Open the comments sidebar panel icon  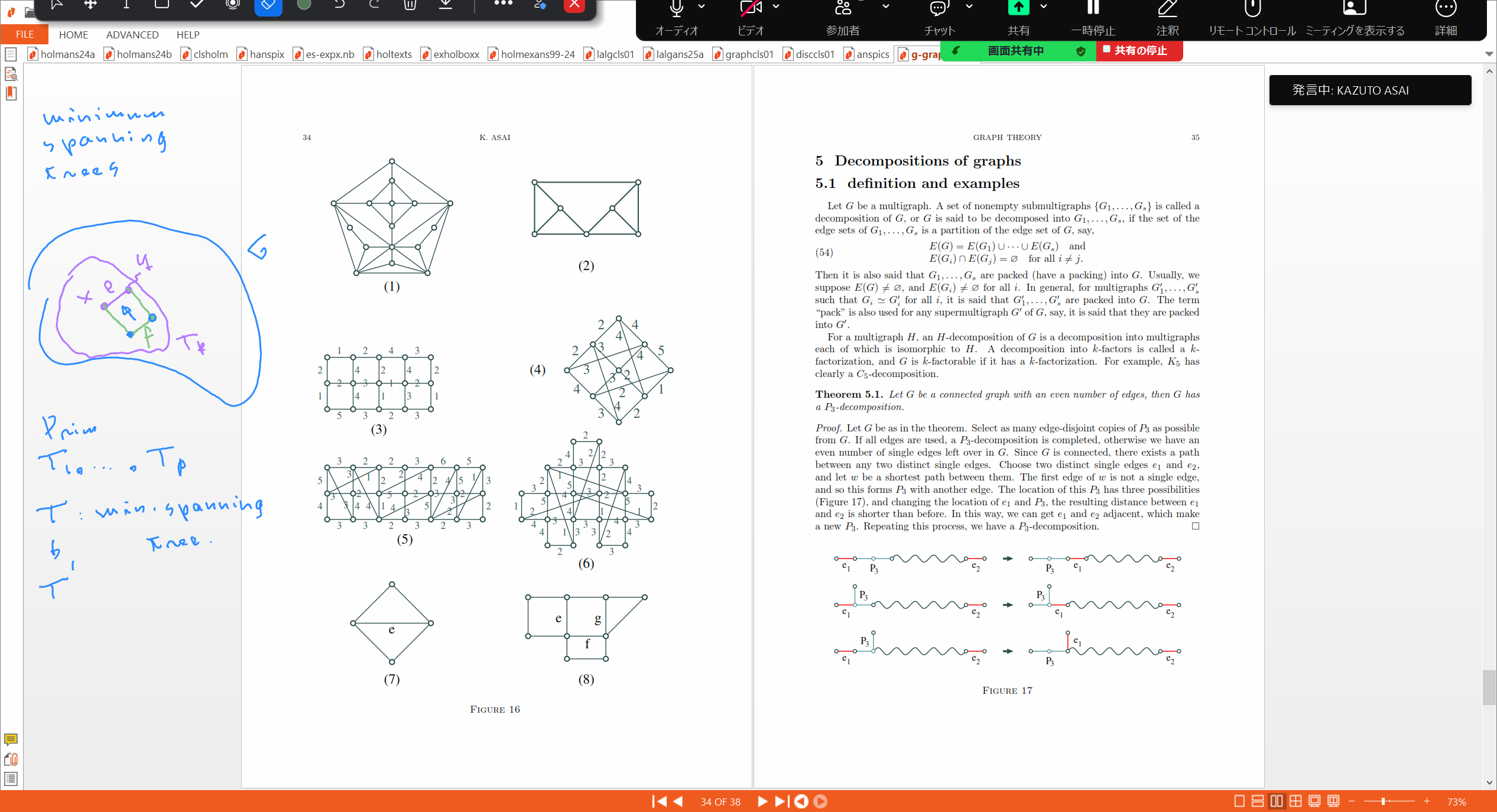[x=11, y=739]
